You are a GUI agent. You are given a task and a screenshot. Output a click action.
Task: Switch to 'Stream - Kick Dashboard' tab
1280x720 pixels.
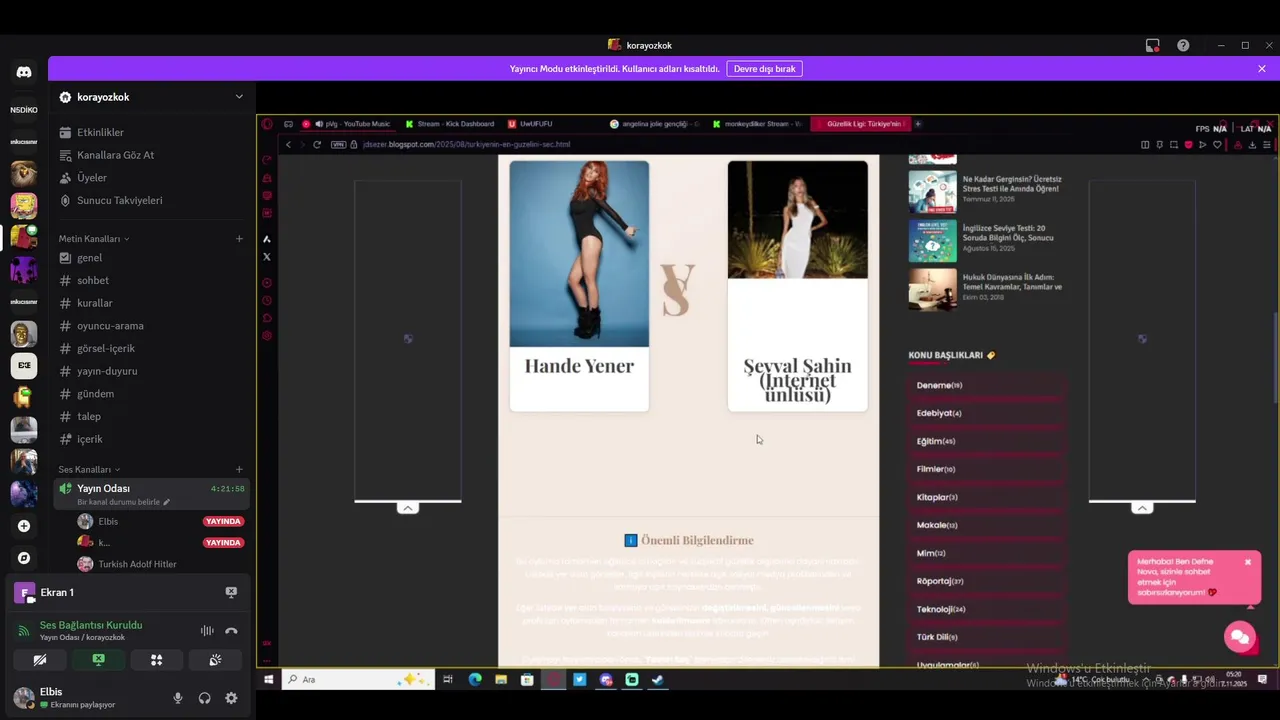tap(449, 124)
